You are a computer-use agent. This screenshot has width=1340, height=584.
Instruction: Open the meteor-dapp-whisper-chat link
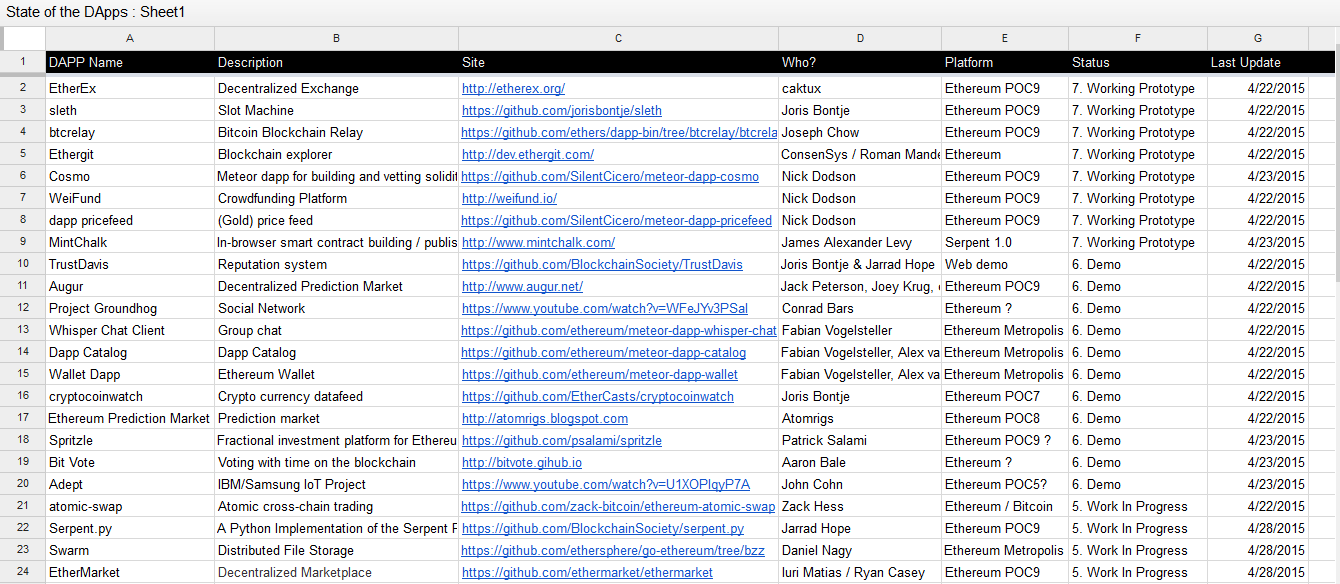point(619,330)
